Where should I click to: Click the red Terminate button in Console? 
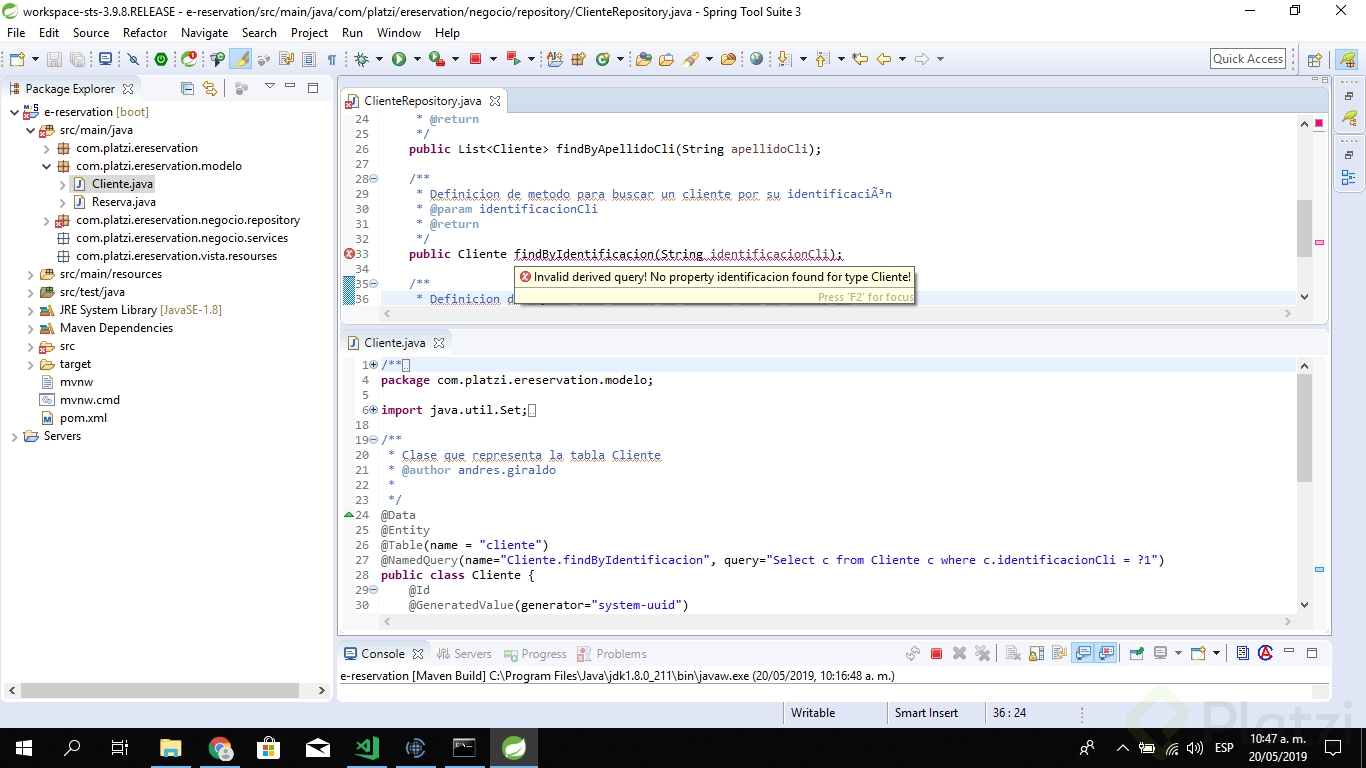point(936,654)
